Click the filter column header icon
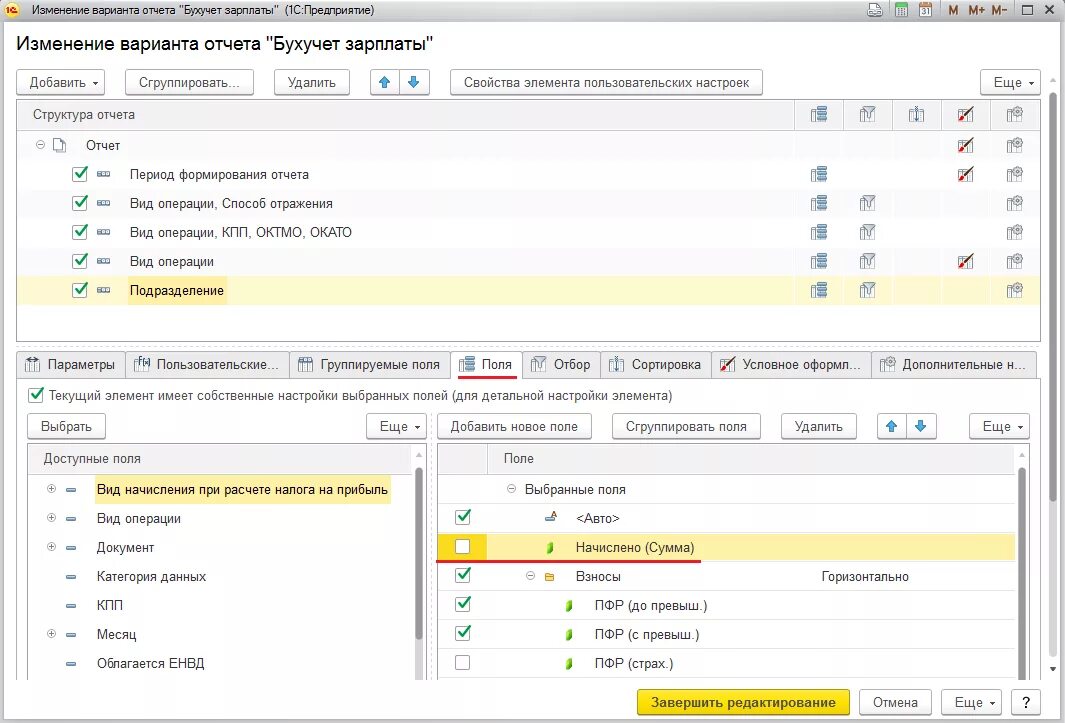This screenshot has height=723, width=1065. tap(867, 114)
